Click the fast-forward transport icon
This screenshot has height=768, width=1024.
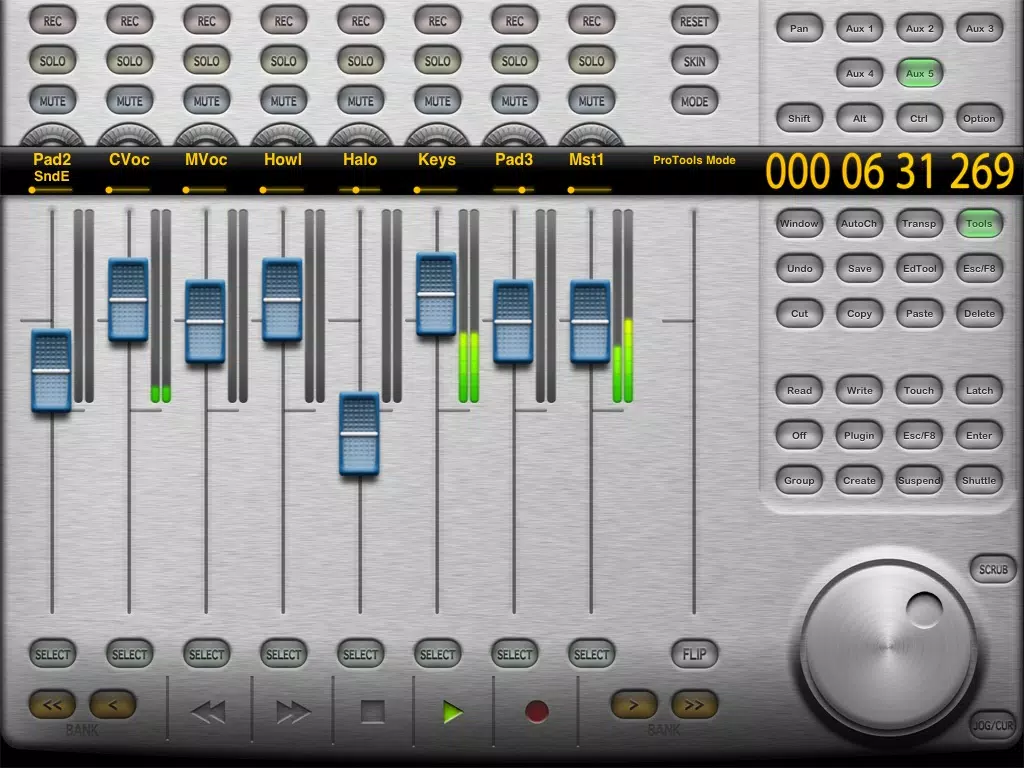click(x=293, y=712)
